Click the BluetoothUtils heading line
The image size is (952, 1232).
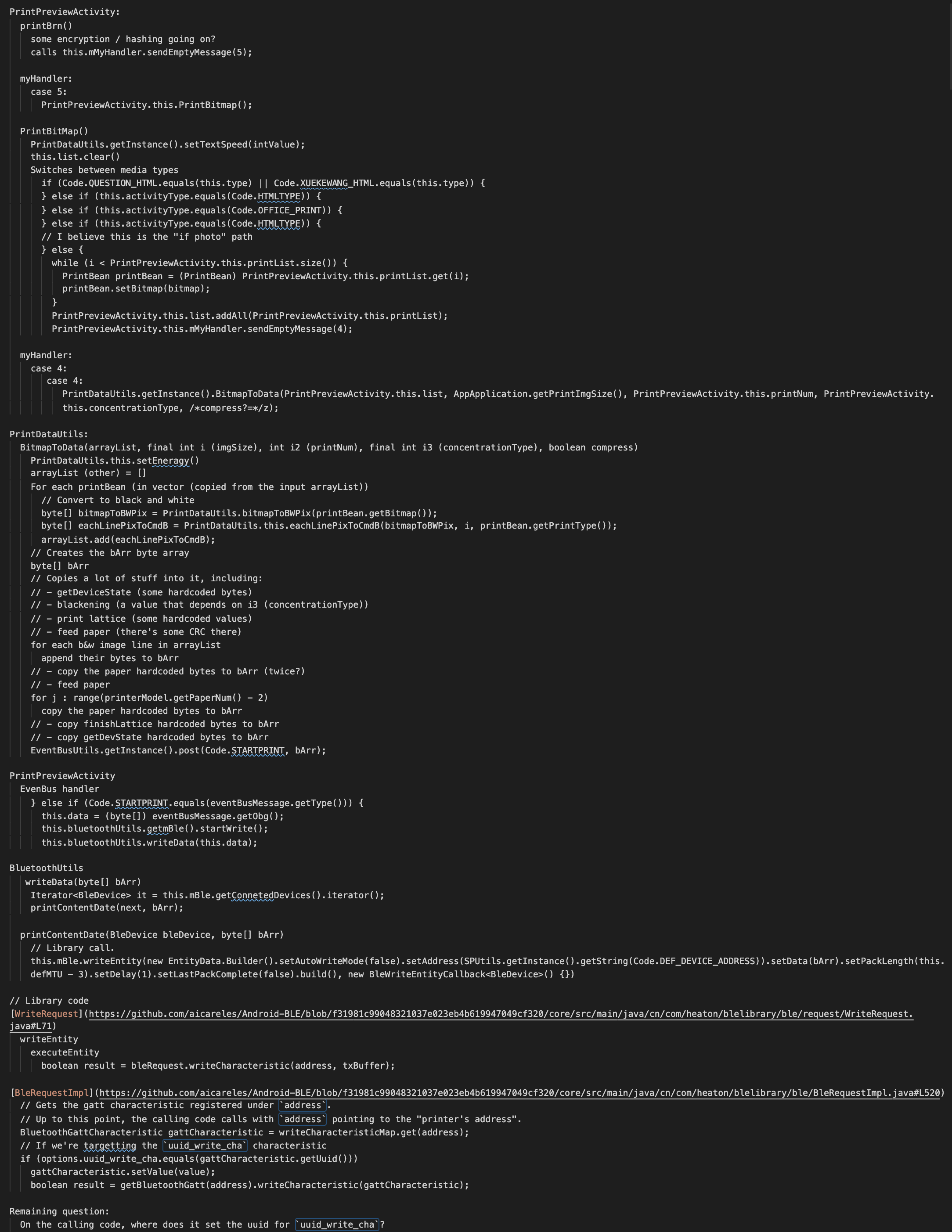(46, 868)
